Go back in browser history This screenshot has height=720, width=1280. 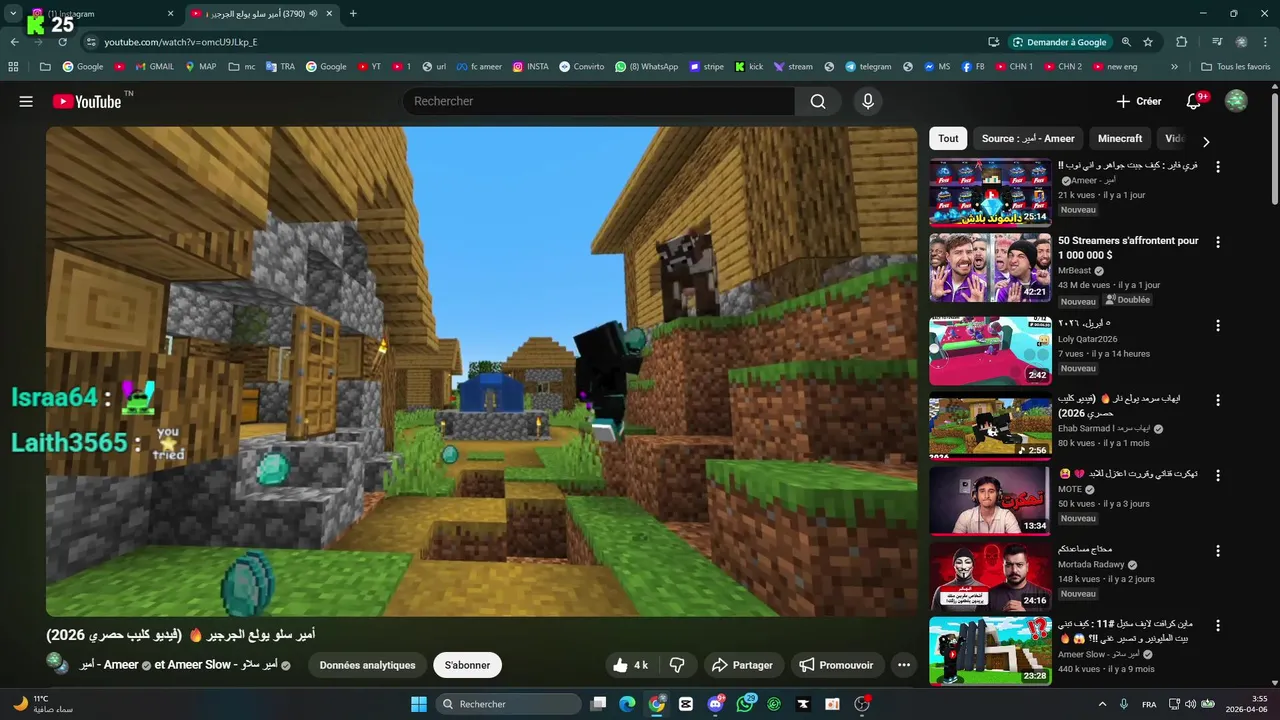tap(14, 42)
